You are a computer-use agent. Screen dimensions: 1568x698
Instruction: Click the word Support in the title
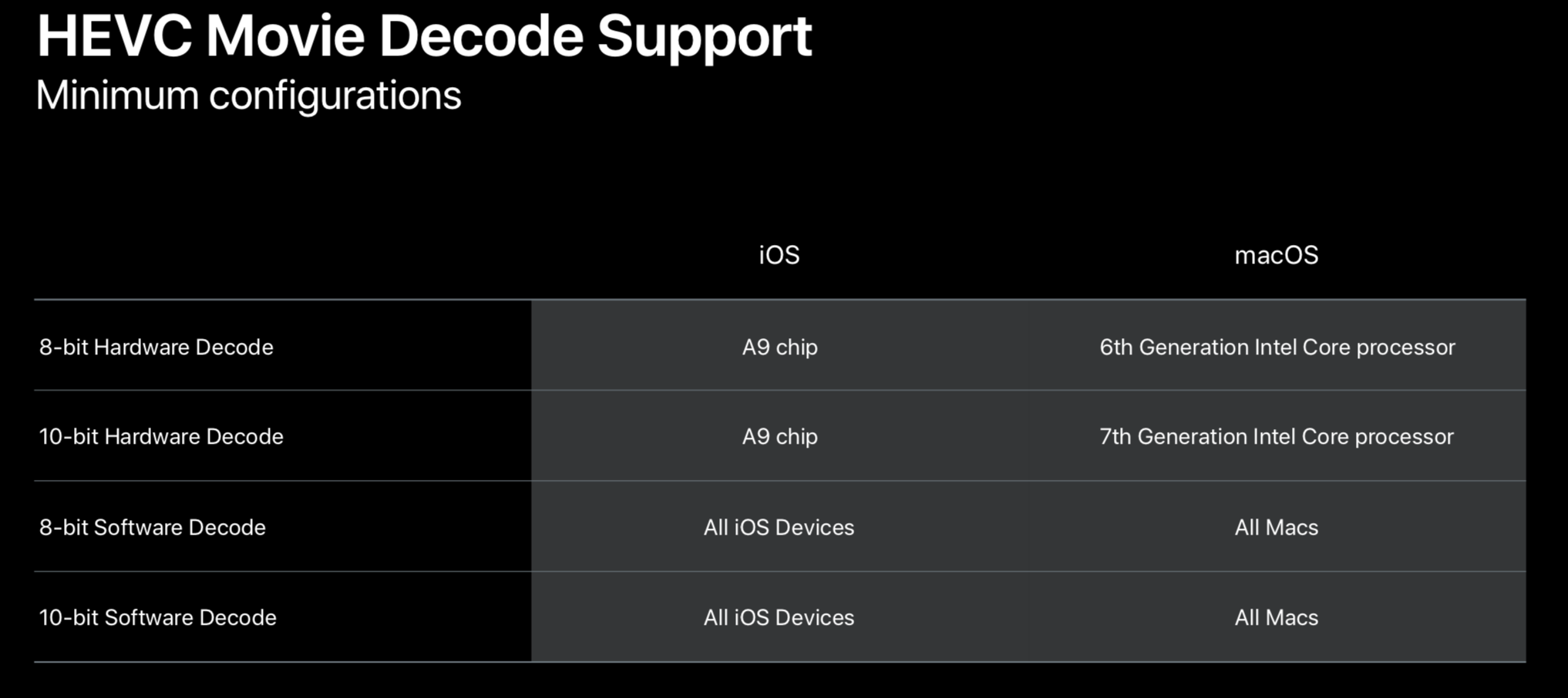click(x=704, y=37)
